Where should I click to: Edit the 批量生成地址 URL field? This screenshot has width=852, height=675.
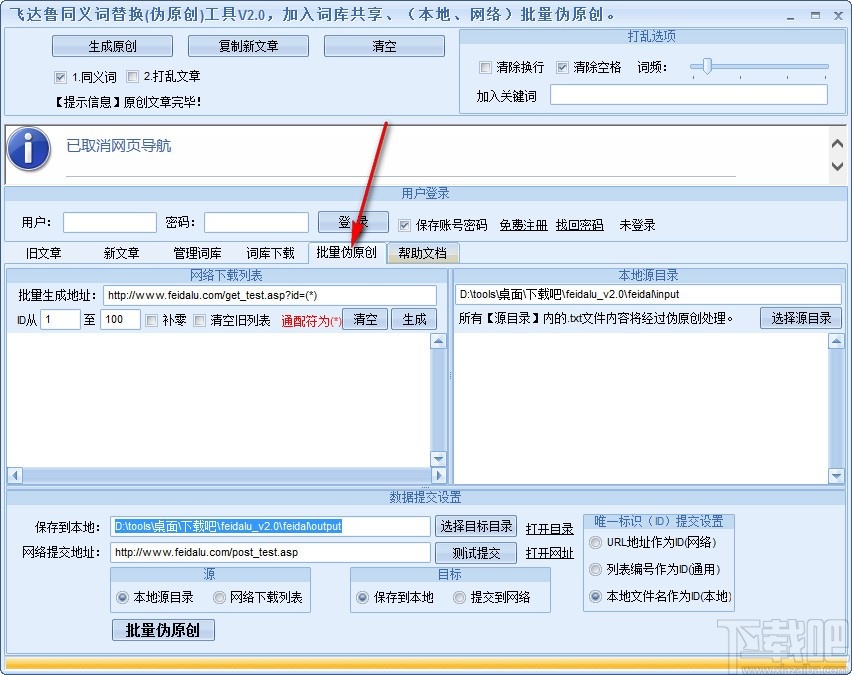pos(270,296)
